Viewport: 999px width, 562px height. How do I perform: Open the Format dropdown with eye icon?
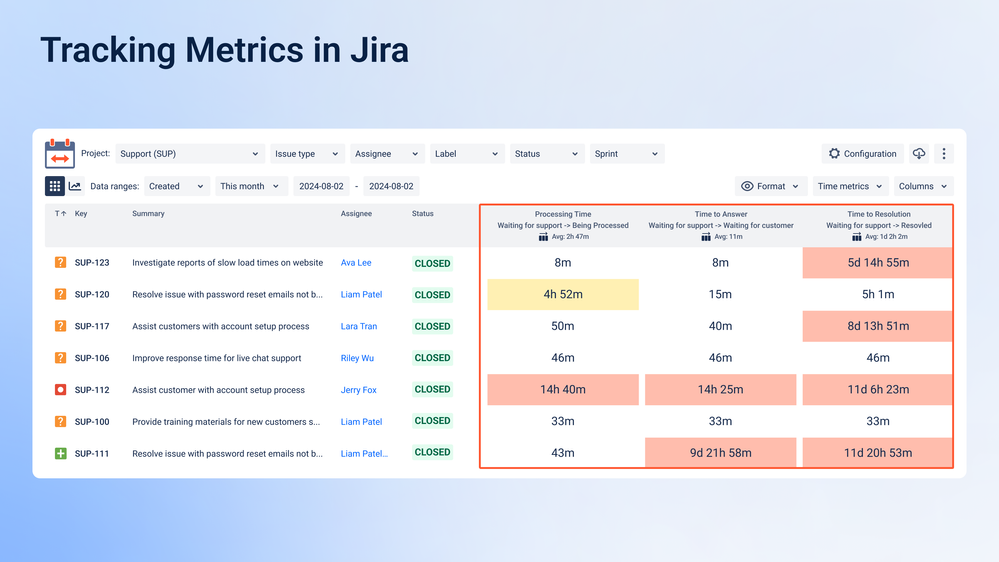click(771, 186)
